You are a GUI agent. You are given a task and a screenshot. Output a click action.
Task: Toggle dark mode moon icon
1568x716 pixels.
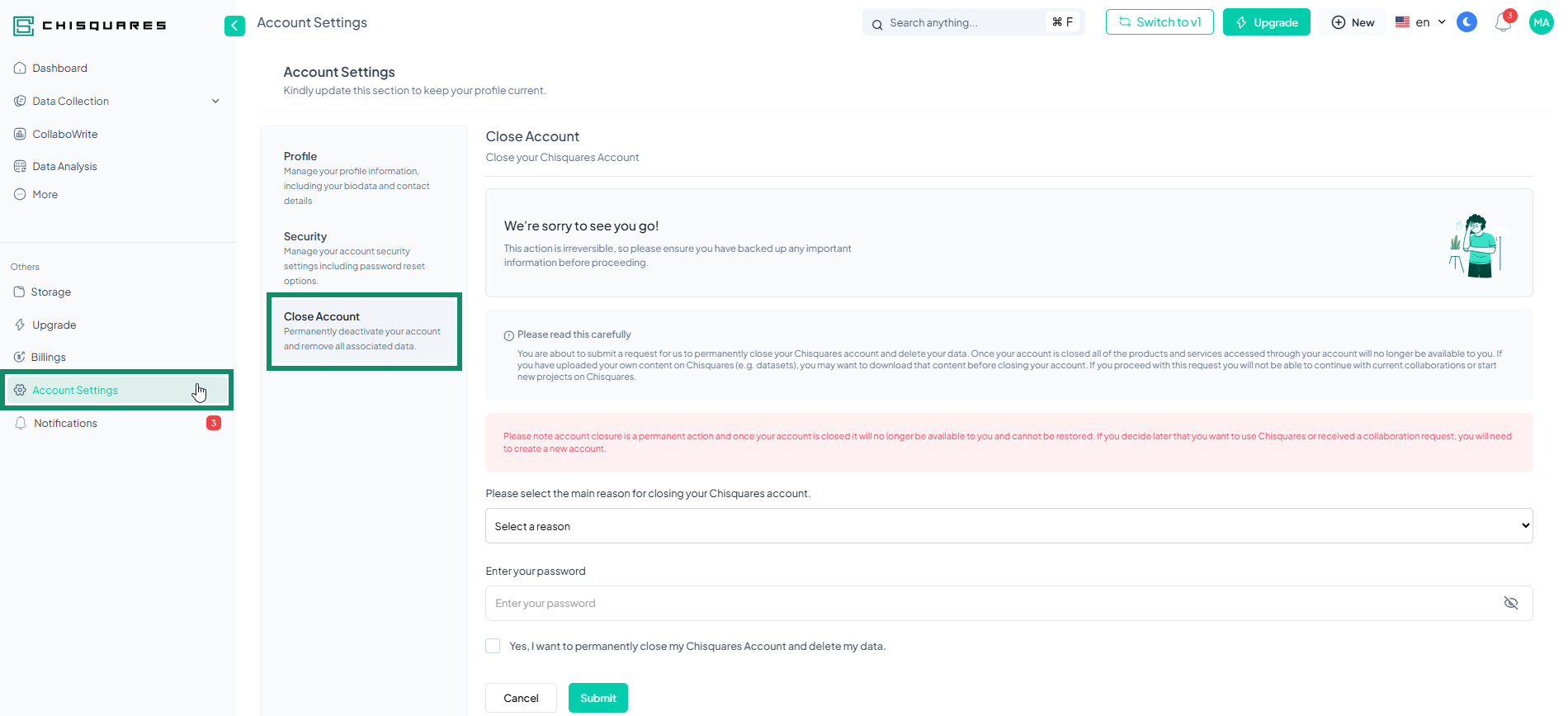(1466, 22)
